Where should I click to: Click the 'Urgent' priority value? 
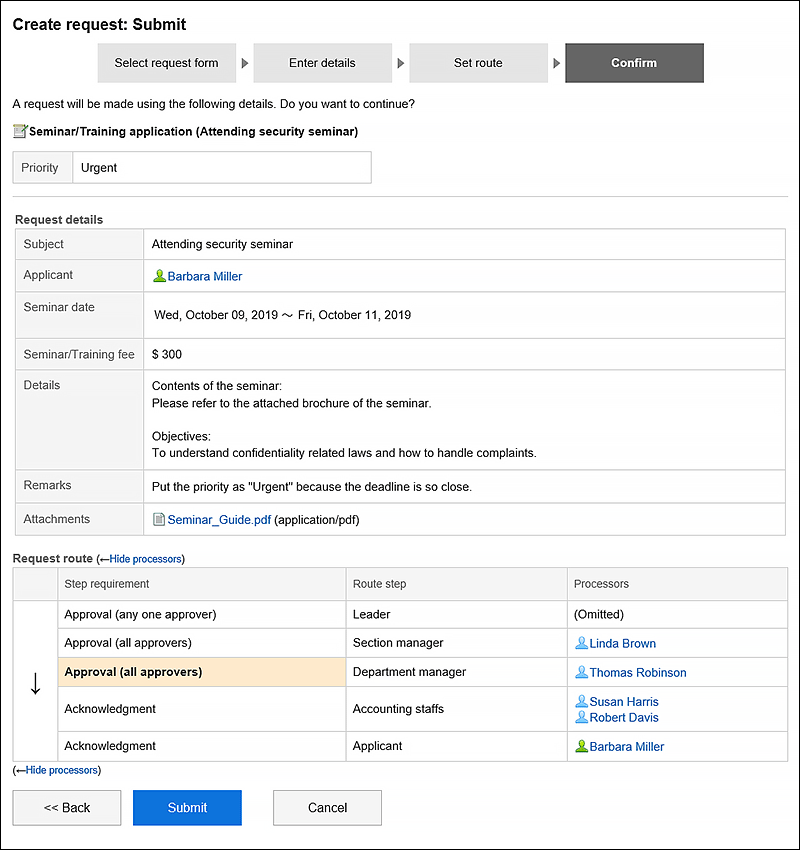click(x=99, y=168)
